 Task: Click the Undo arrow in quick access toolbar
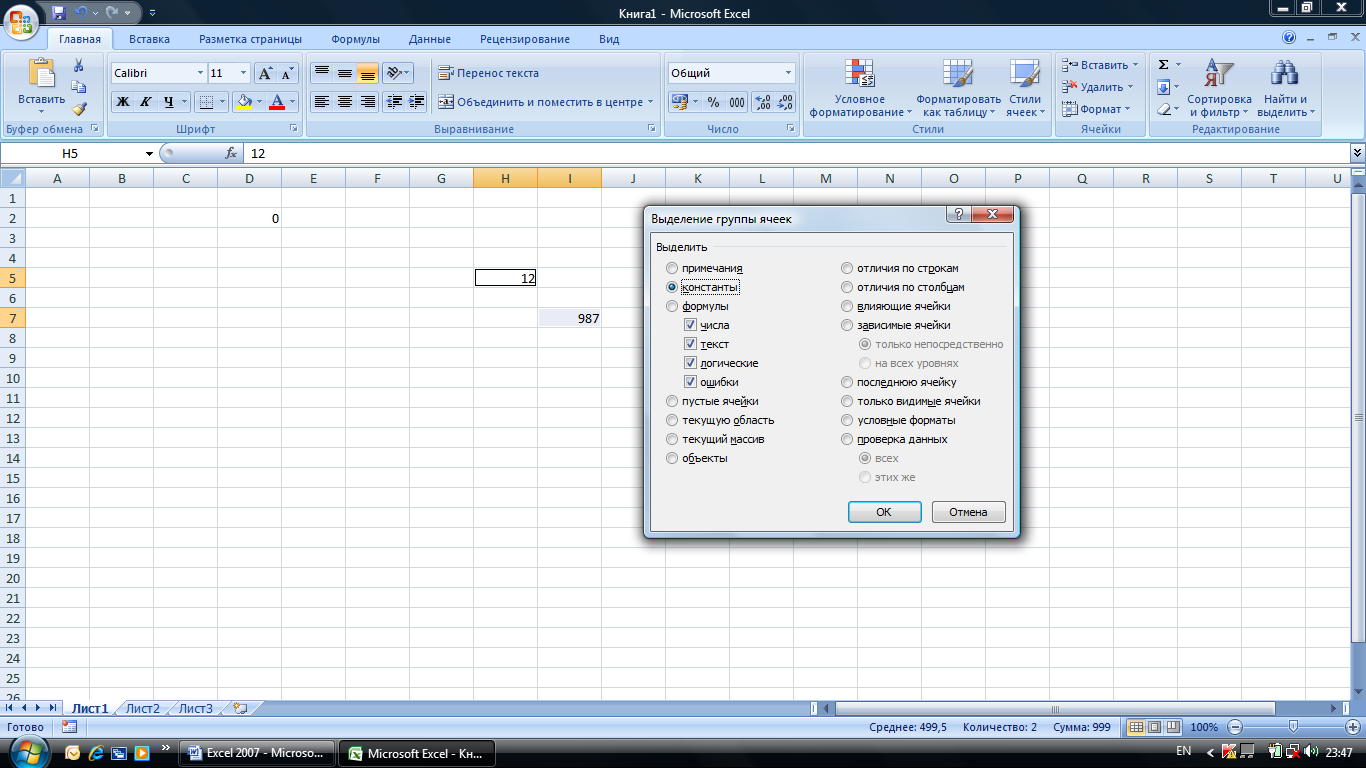81,12
